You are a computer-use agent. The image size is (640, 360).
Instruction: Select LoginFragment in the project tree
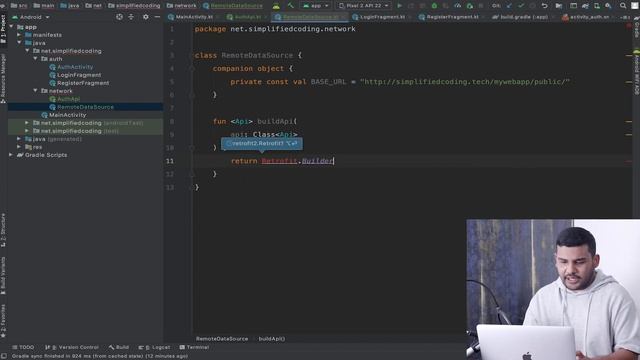click(x=79, y=75)
